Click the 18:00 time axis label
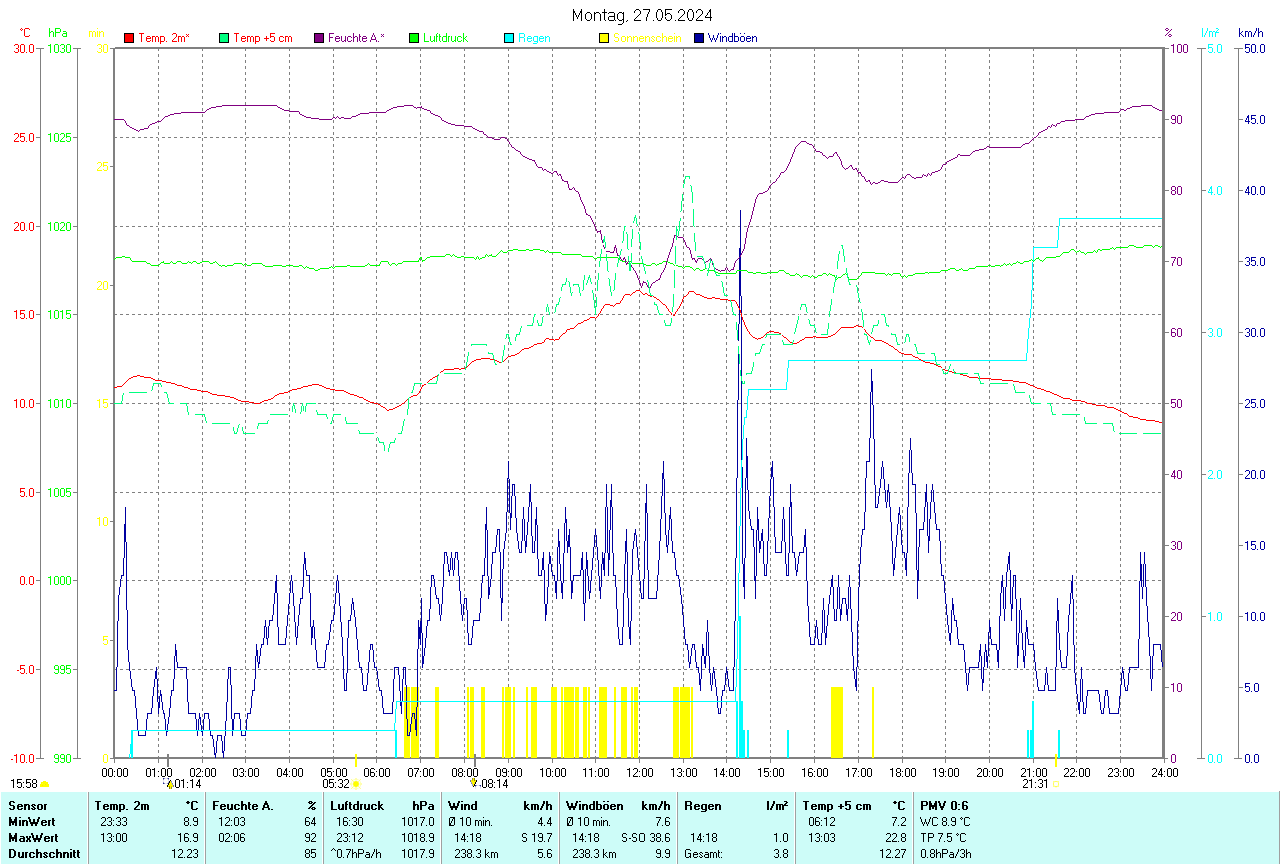1280x864 pixels. pyautogui.click(x=902, y=772)
